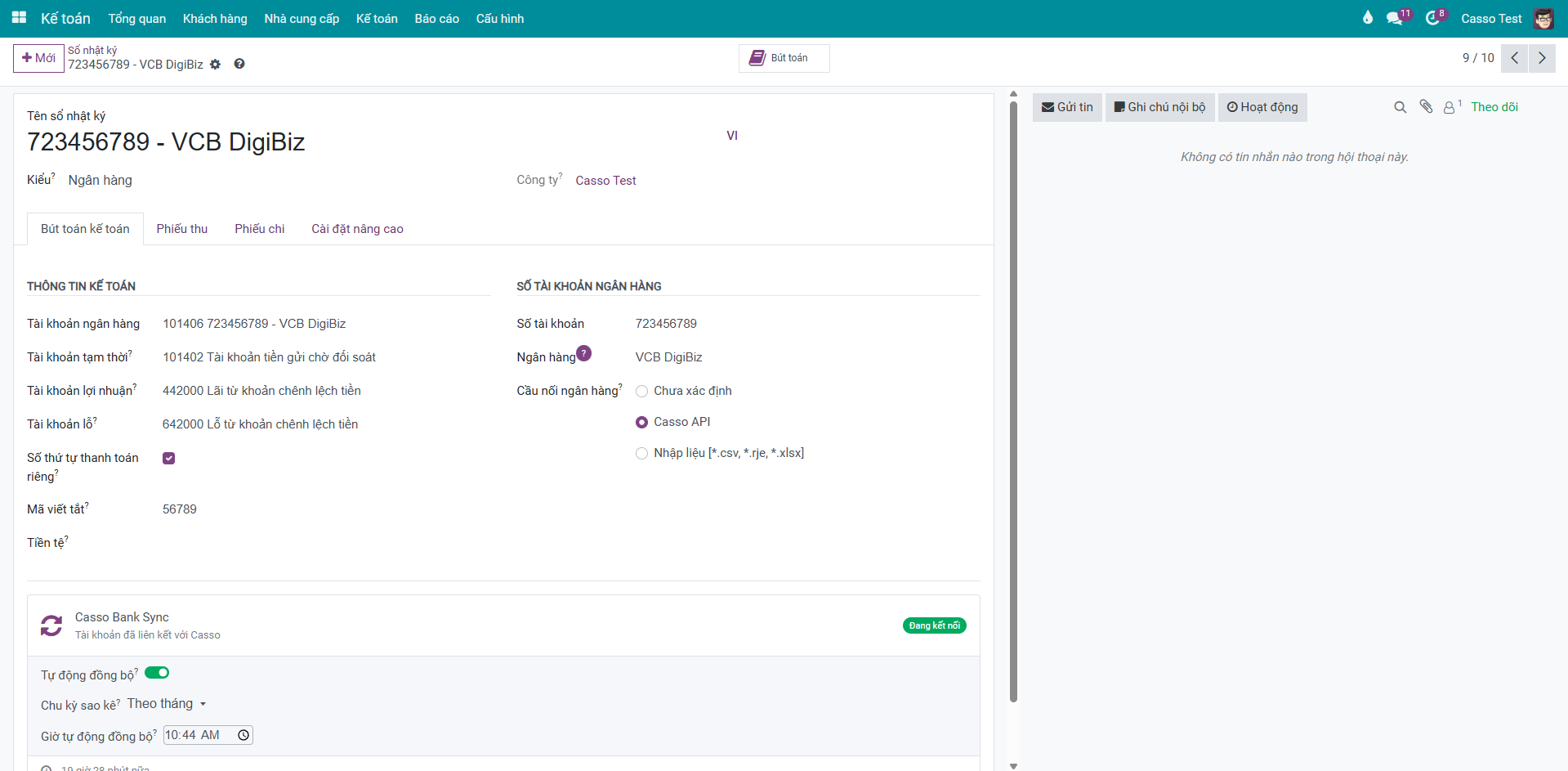Click the Giờ tự động đồng bộ time field
The height and width of the screenshot is (771, 1568).
(208, 735)
